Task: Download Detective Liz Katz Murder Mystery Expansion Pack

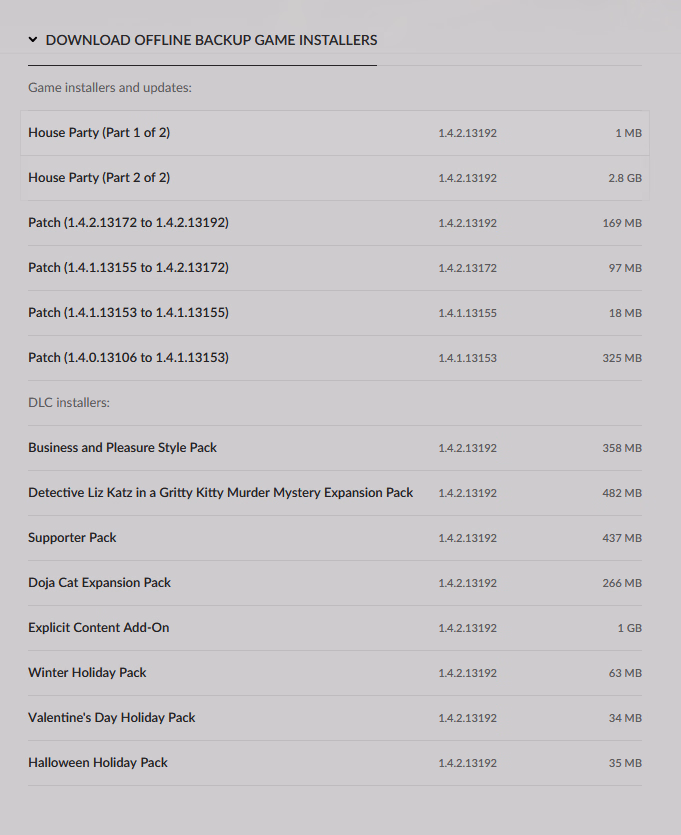Action: (x=220, y=493)
